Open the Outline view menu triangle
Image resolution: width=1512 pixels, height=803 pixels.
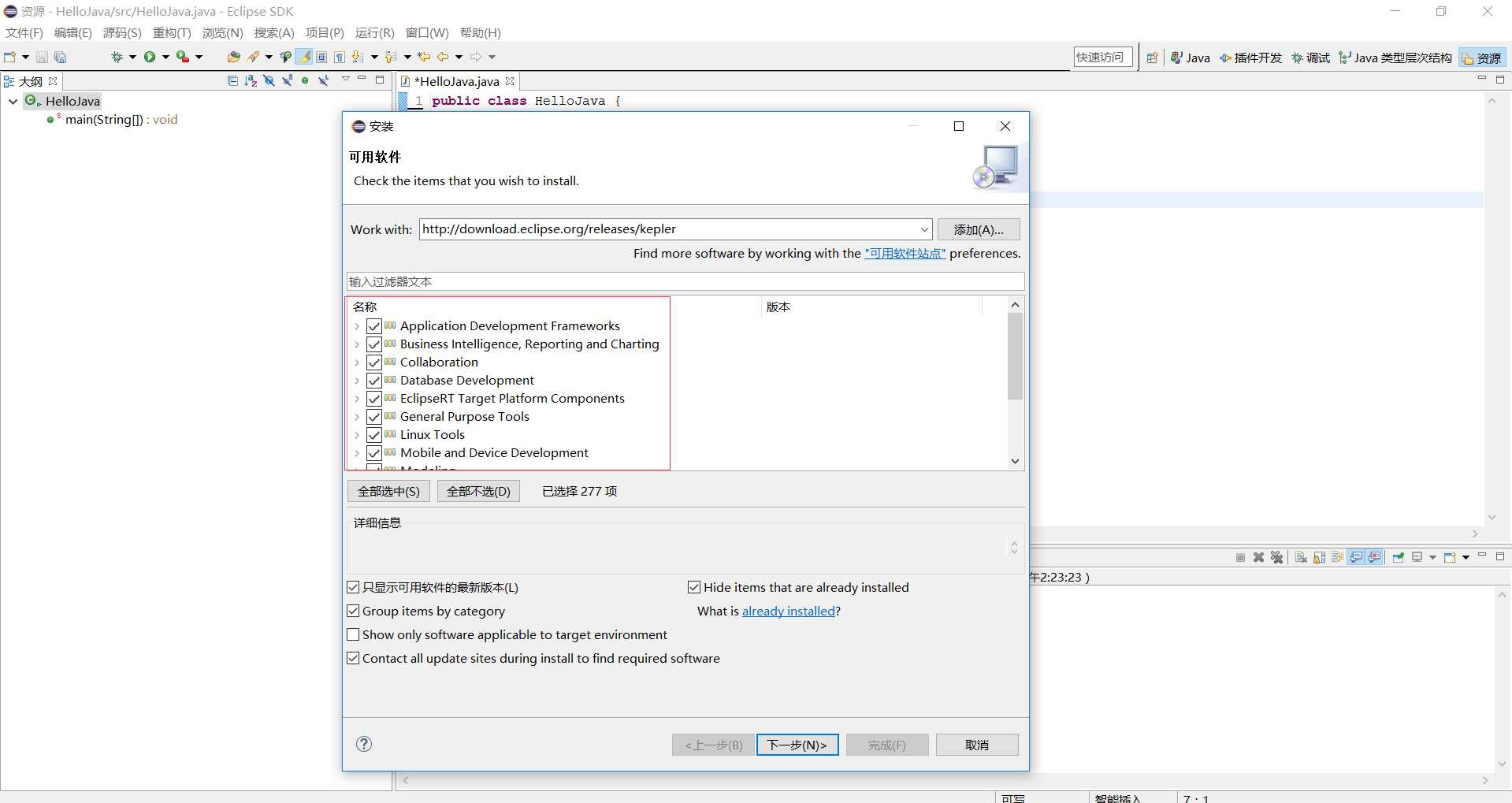pyautogui.click(x=345, y=80)
